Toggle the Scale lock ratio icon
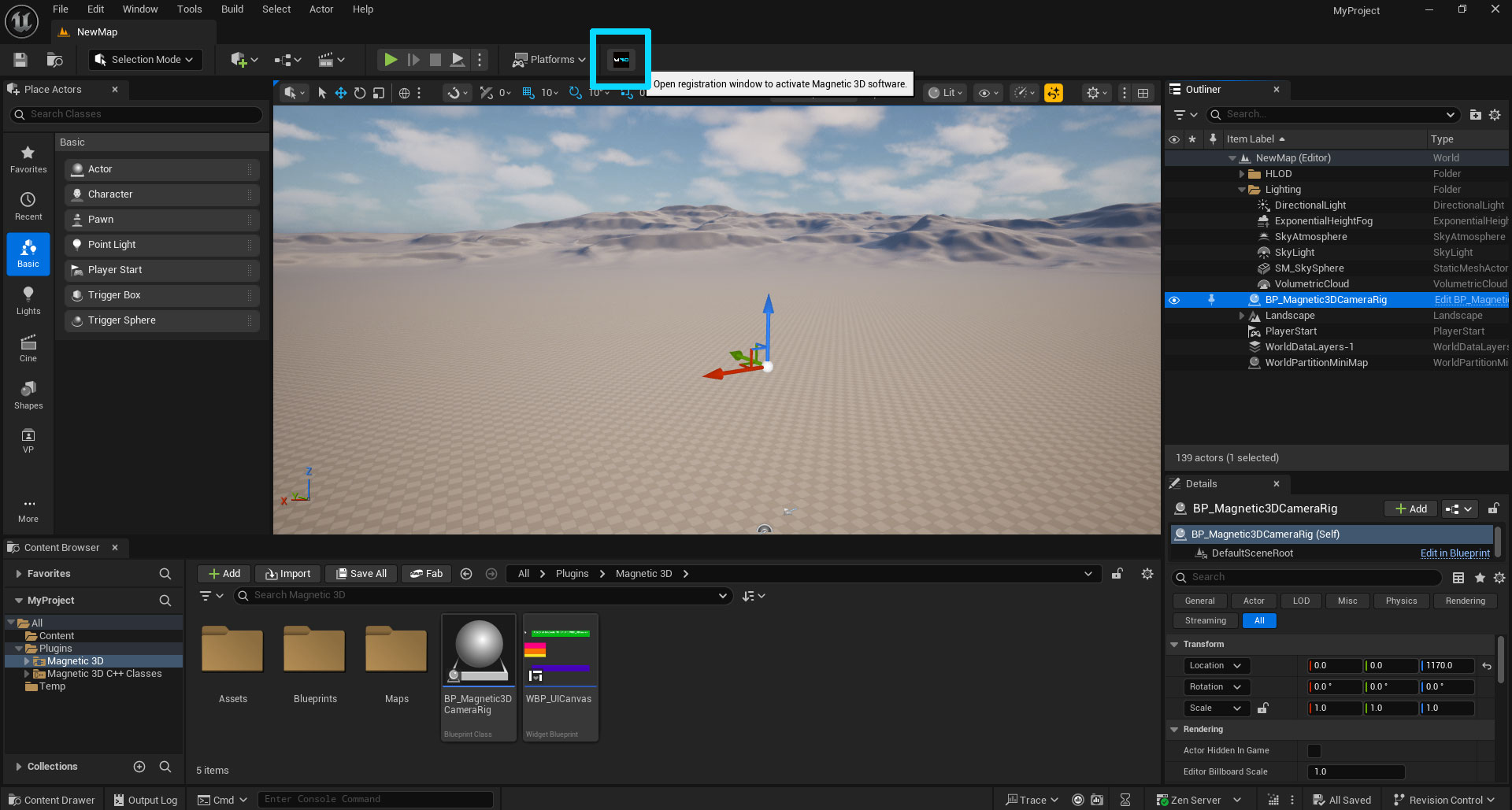This screenshot has width=1512, height=810. pyautogui.click(x=1263, y=708)
